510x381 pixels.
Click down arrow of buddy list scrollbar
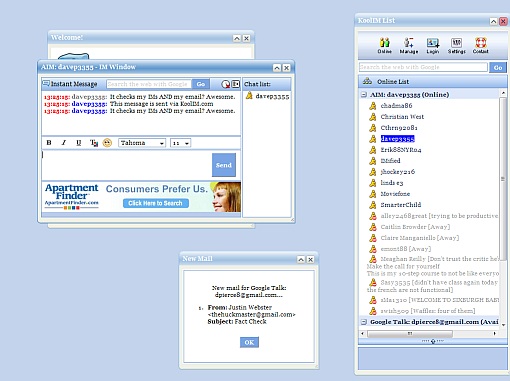click(x=503, y=325)
